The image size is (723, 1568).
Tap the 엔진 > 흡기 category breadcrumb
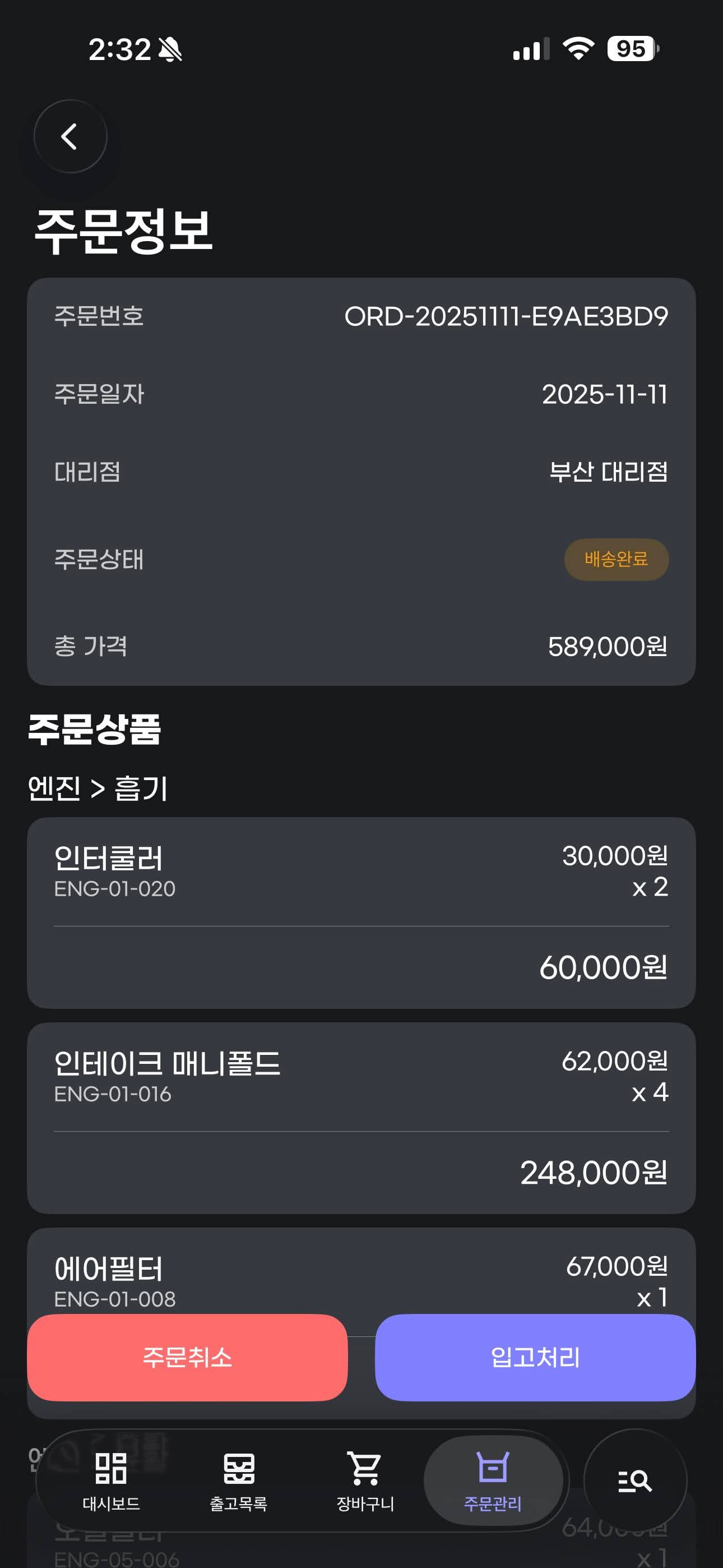click(x=98, y=788)
